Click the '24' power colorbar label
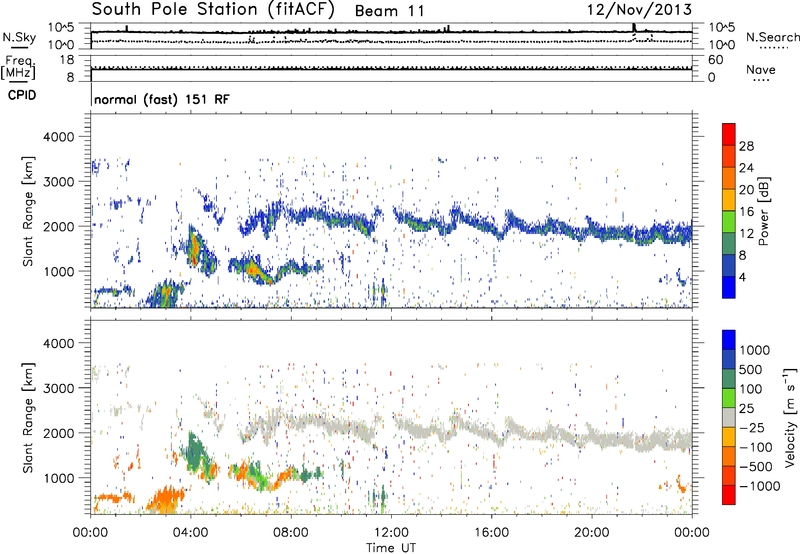 click(746, 168)
